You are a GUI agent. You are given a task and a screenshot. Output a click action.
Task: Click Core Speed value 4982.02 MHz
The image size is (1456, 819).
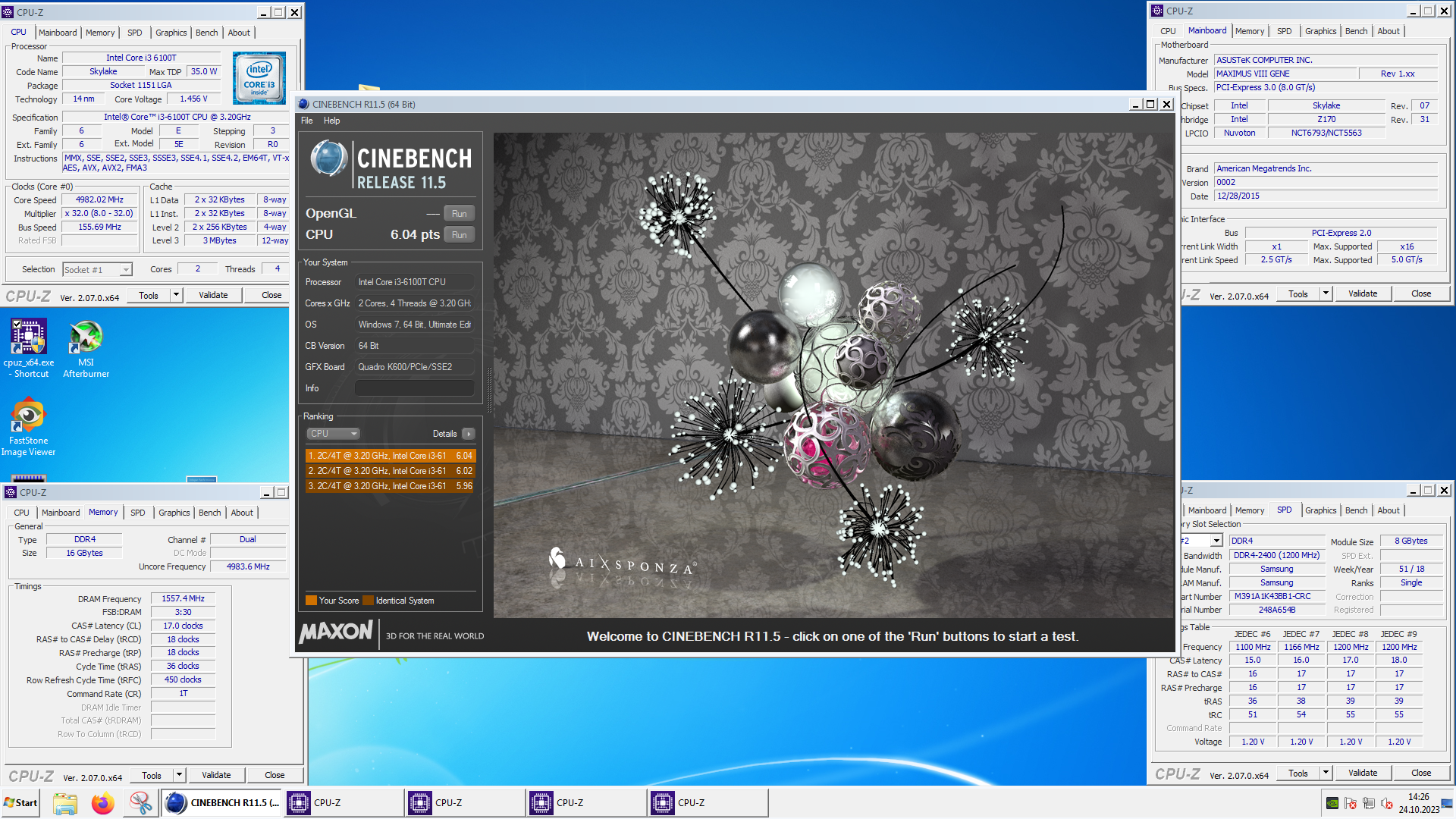pos(99,200)
